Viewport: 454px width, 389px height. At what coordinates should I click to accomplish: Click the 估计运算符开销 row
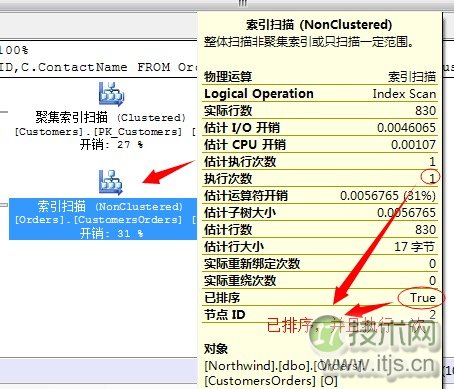pyautogui.click(x=320, y=196)
